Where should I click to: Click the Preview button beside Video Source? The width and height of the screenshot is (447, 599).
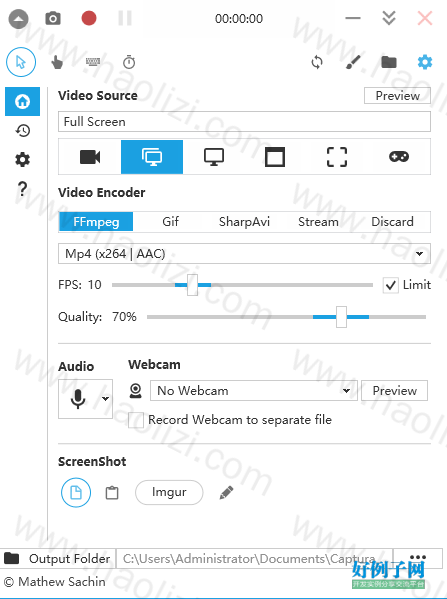tap(397, 96)
